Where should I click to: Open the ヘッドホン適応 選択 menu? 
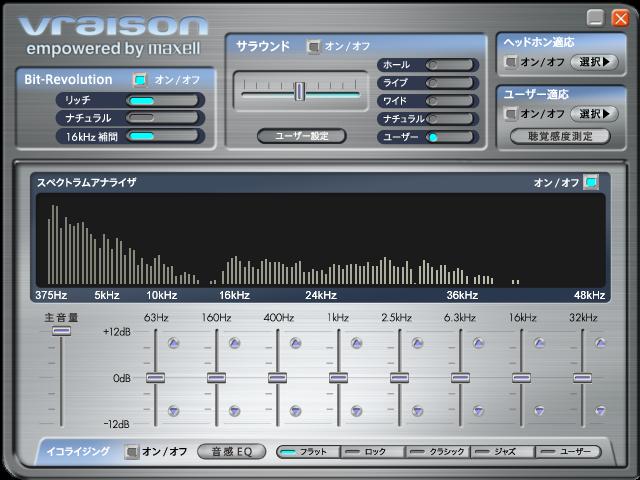click(x=594, y=62)
